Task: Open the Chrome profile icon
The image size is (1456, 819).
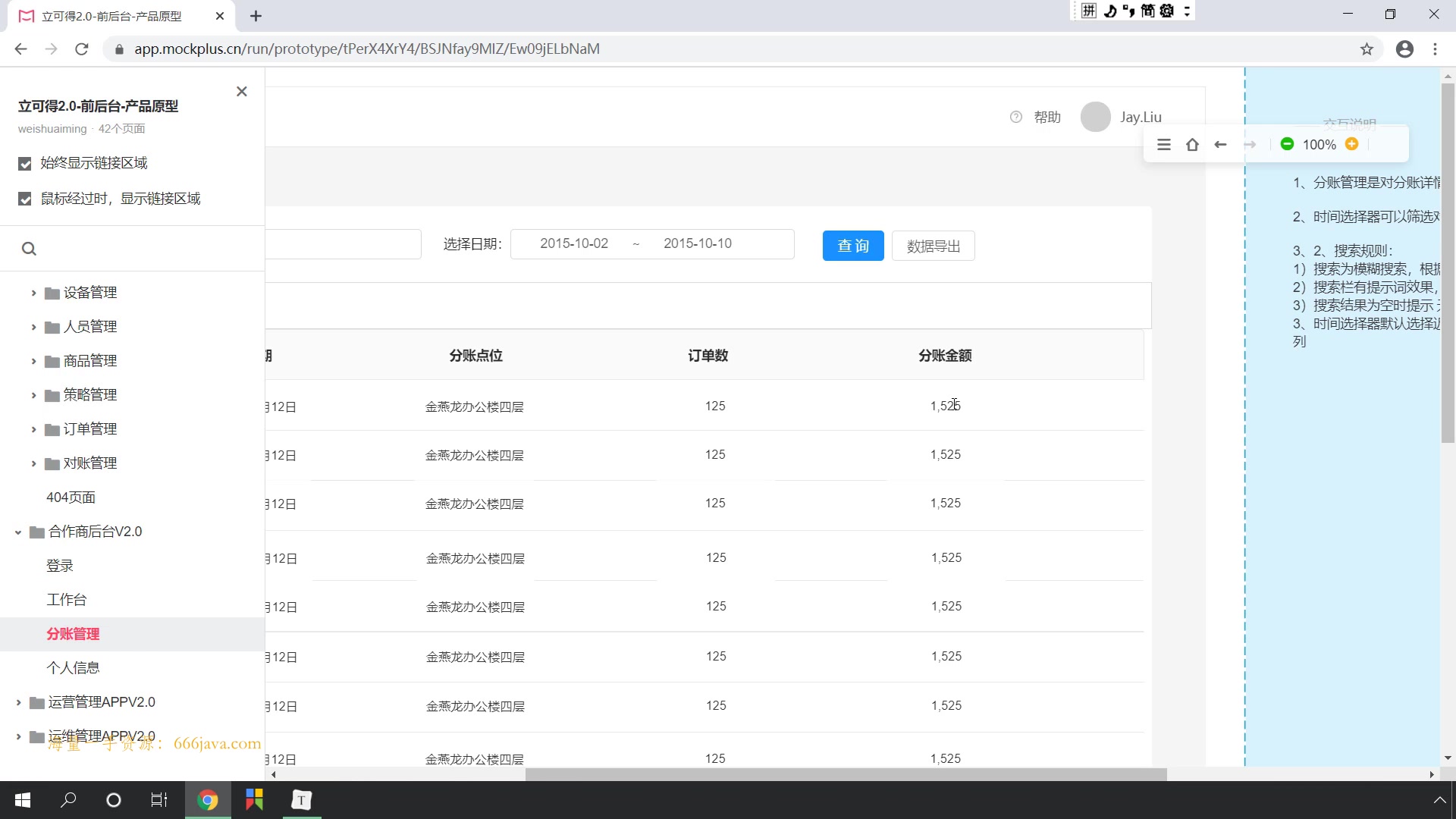Action: [1404, 49]
